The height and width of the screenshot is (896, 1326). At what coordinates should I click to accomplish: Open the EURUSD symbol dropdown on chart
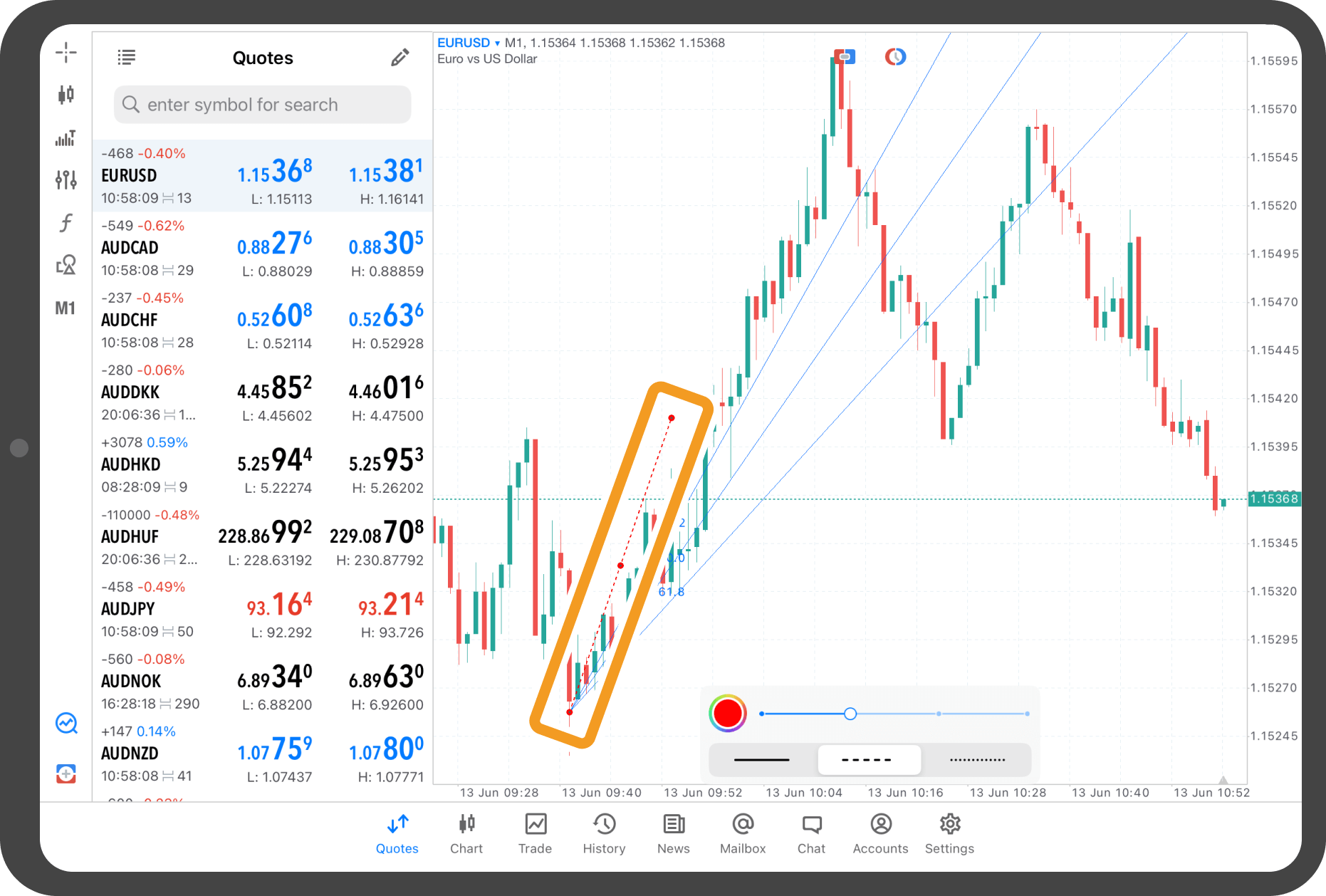pos(468,43)
